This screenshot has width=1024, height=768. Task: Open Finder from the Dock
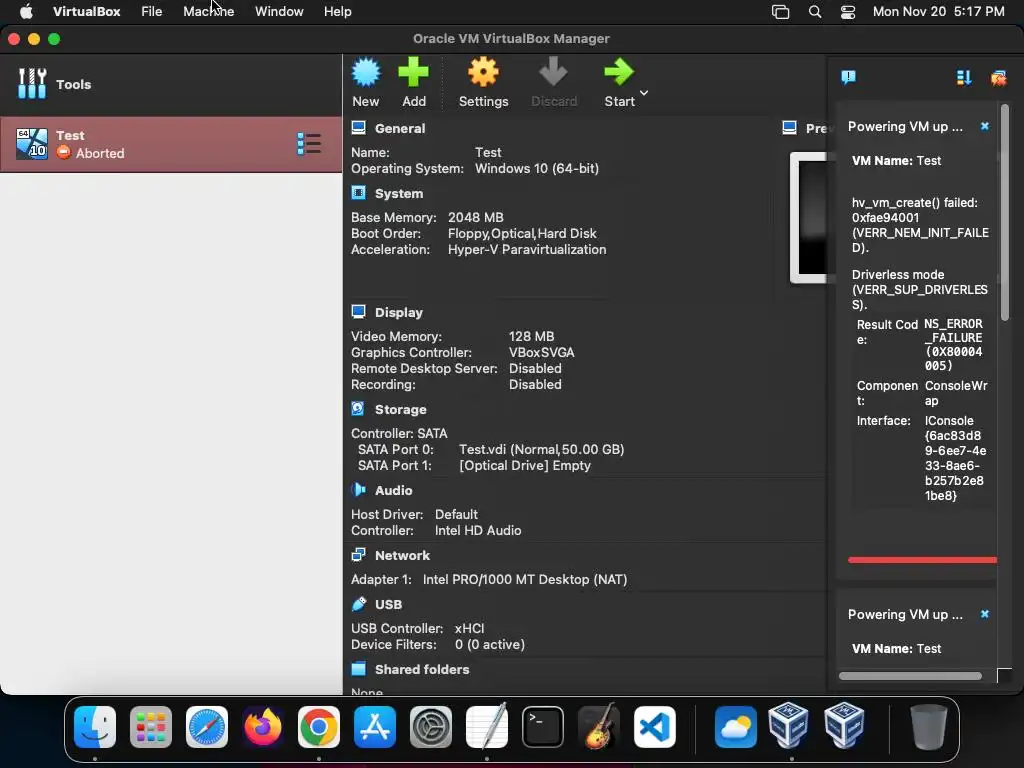(x=95, y=726)
